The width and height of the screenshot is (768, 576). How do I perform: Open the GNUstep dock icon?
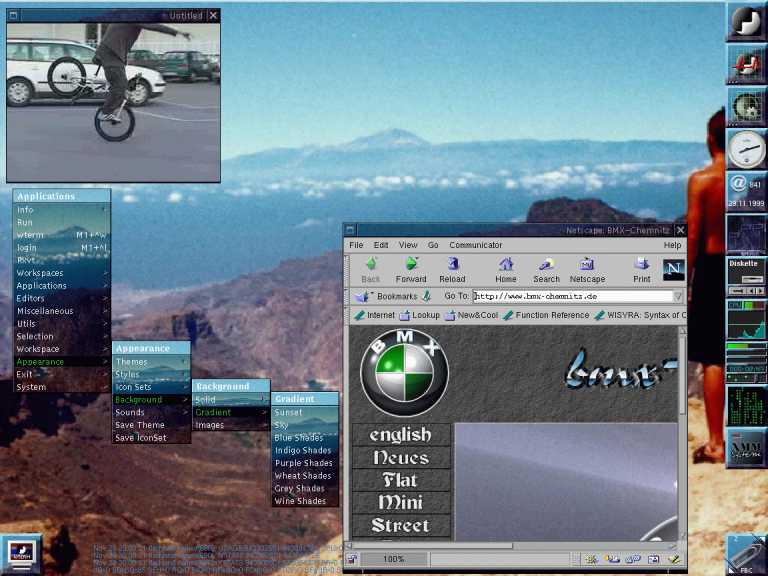click(x=746, y=22)
